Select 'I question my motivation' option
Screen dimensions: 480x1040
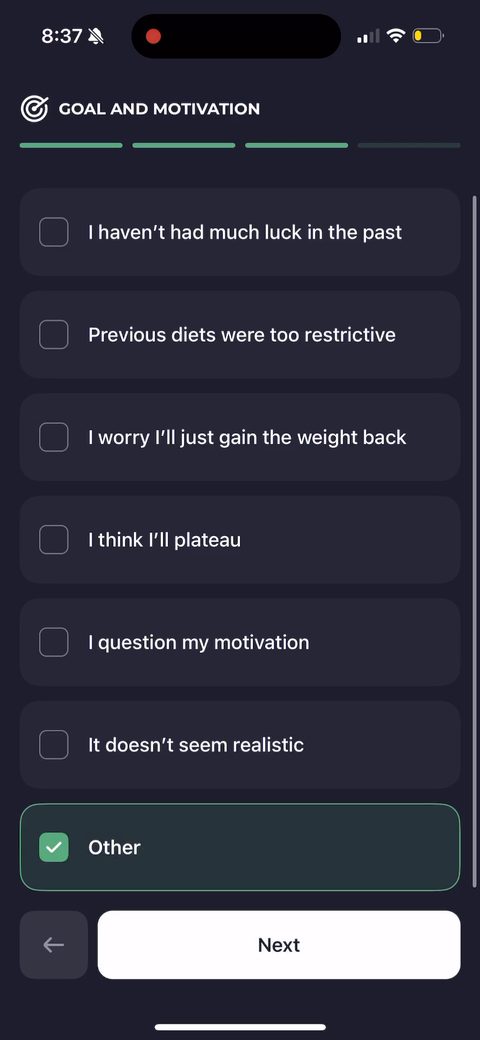click(240, 642)
